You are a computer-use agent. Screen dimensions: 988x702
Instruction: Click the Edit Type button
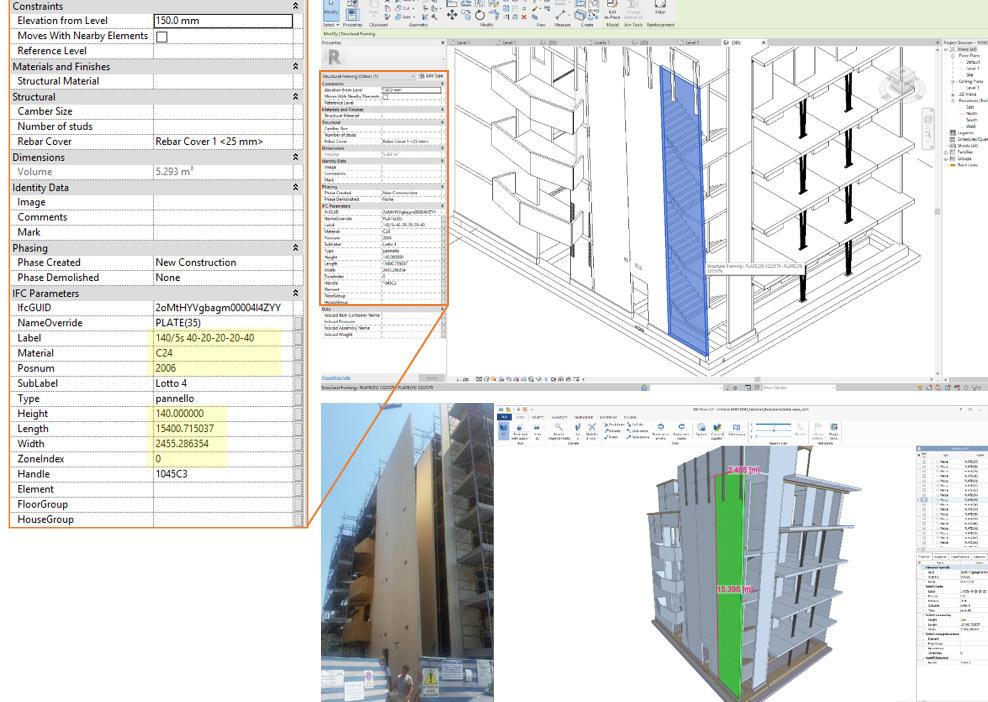(x=431, y=76)
